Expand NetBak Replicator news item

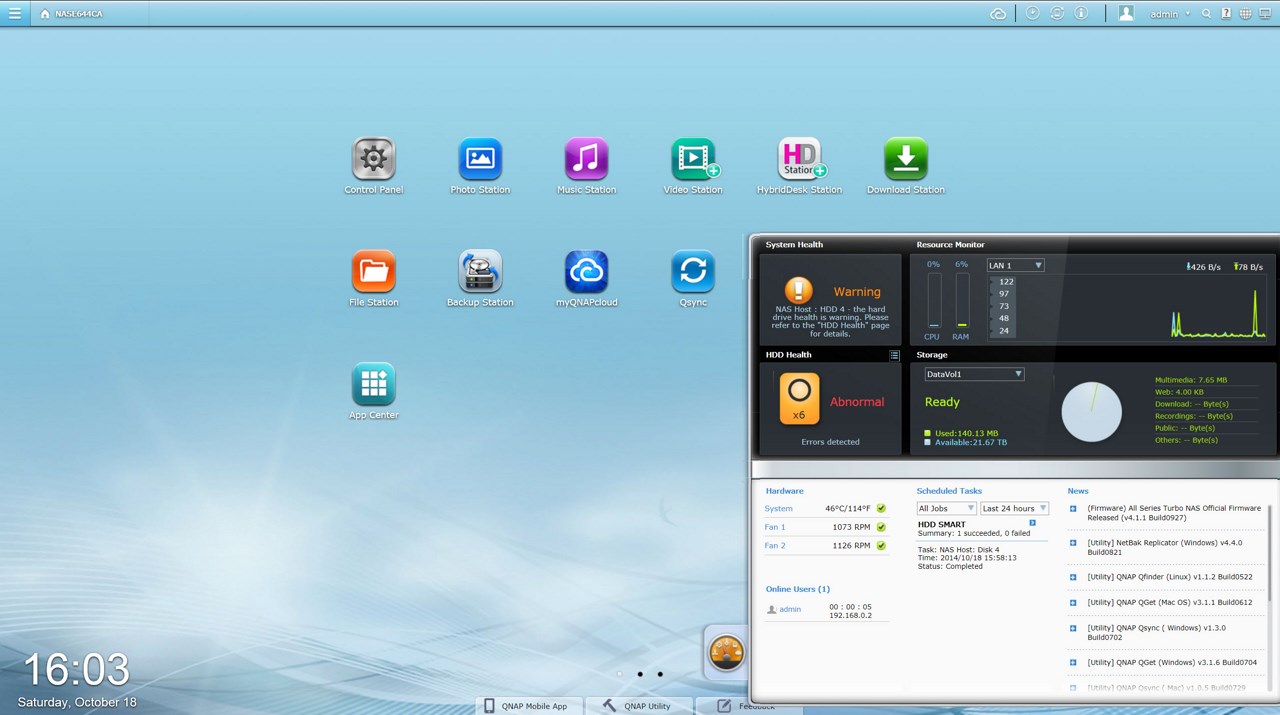[x=1073, y=543]
